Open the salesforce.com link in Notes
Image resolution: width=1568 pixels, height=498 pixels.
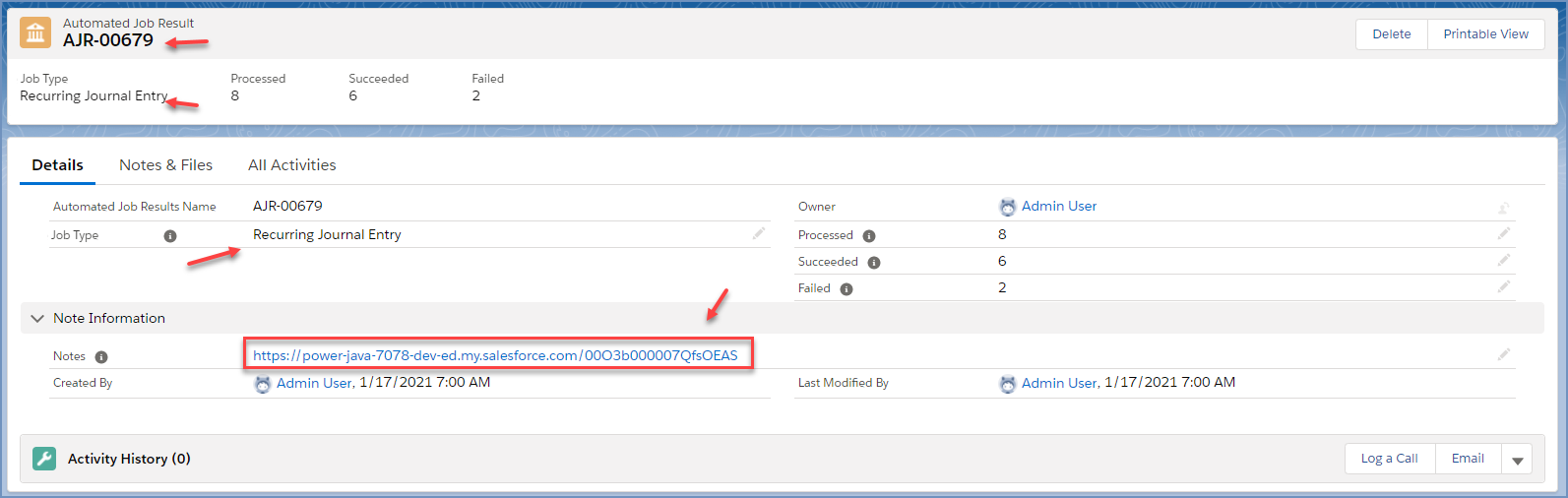tap(495, 355)
